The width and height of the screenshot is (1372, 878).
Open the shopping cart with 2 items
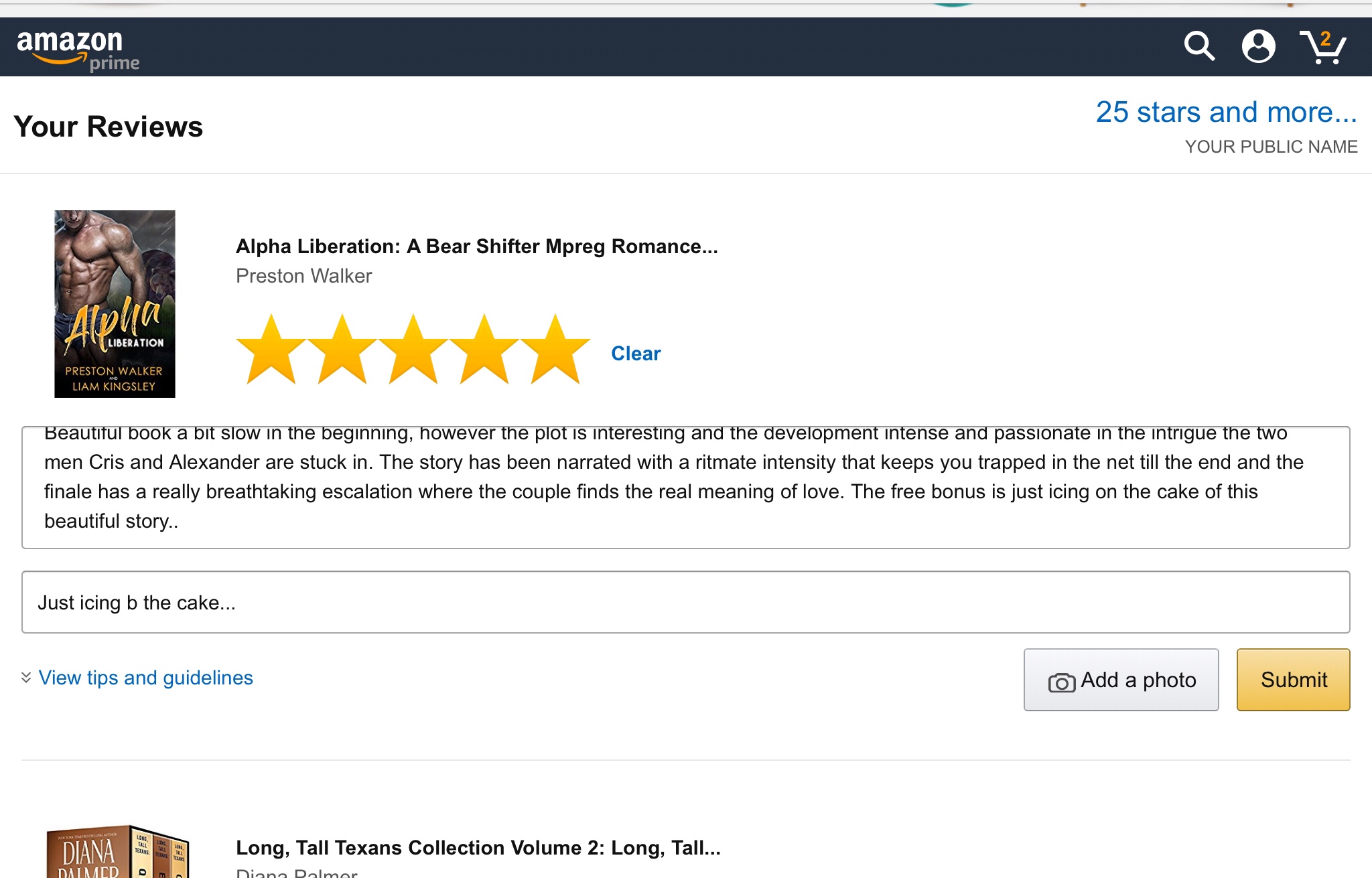click(x=1322, y=47)
